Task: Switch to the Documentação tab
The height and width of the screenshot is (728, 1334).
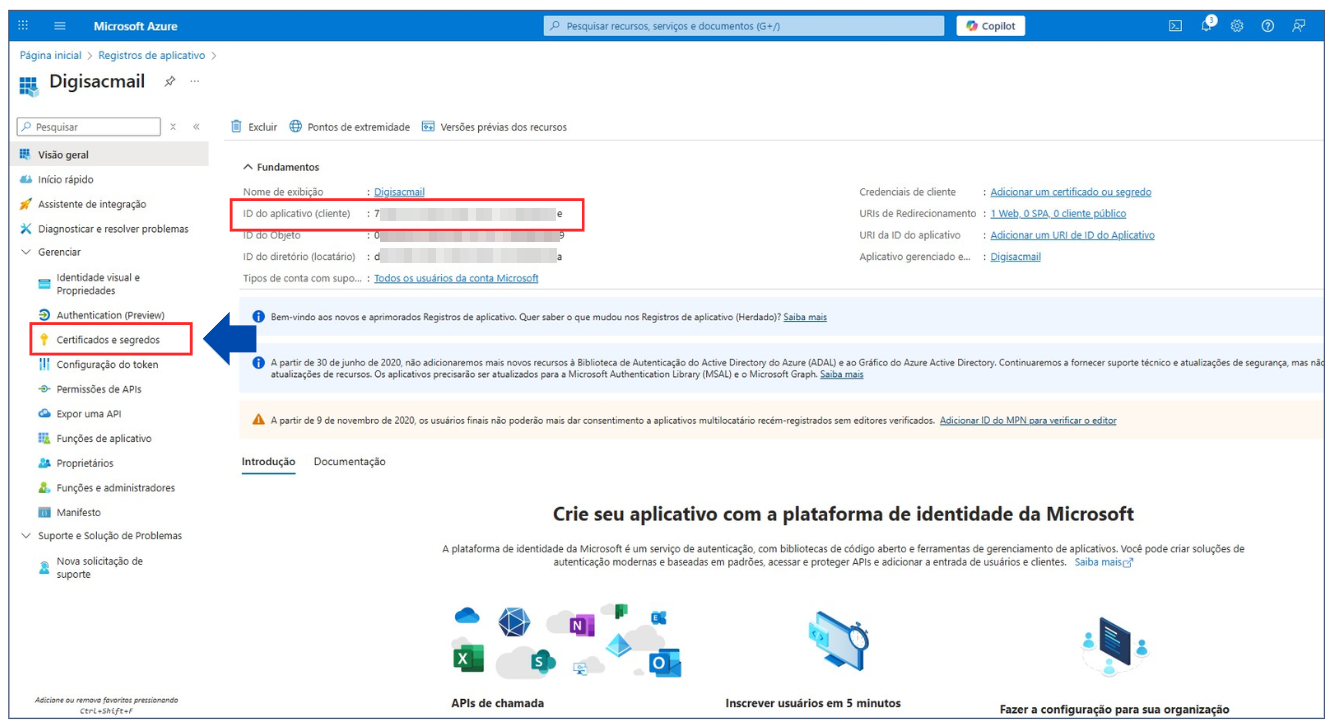Action: click(x=349, y=462)
